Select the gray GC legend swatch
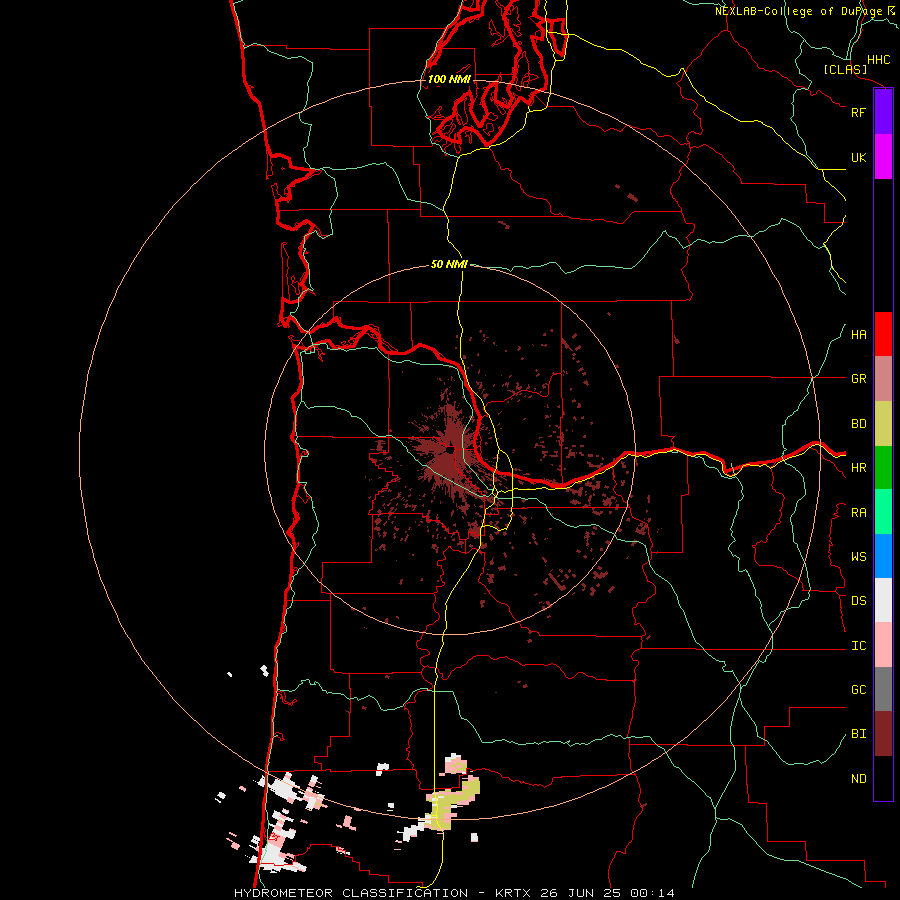The image size is (900, 900). point(883,689)
